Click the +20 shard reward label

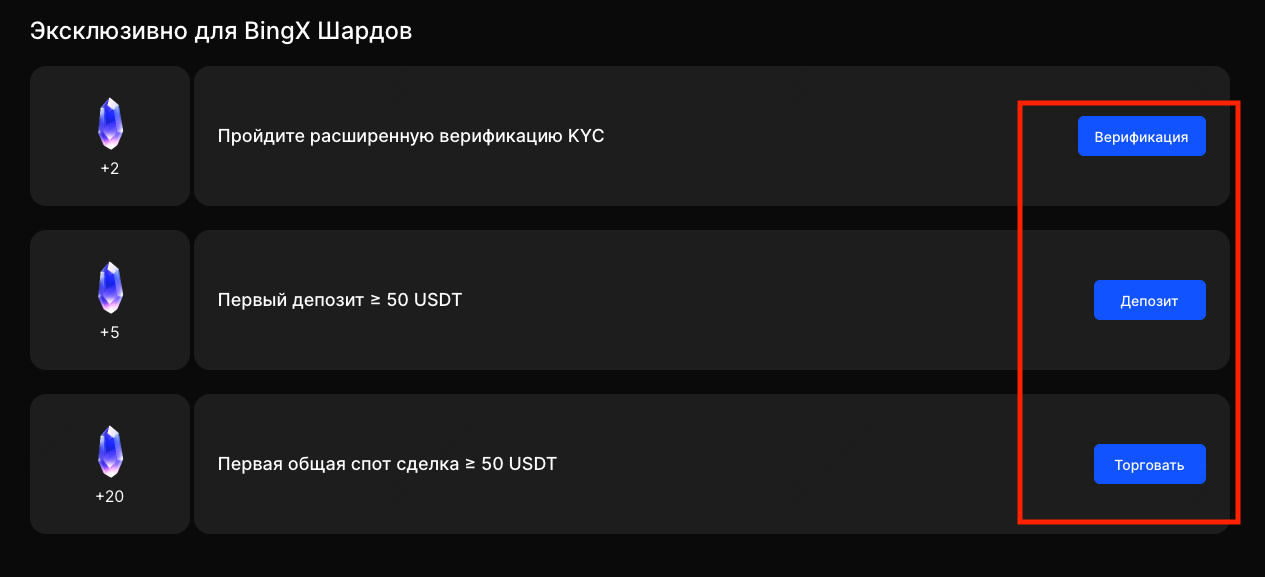[110, 497]
